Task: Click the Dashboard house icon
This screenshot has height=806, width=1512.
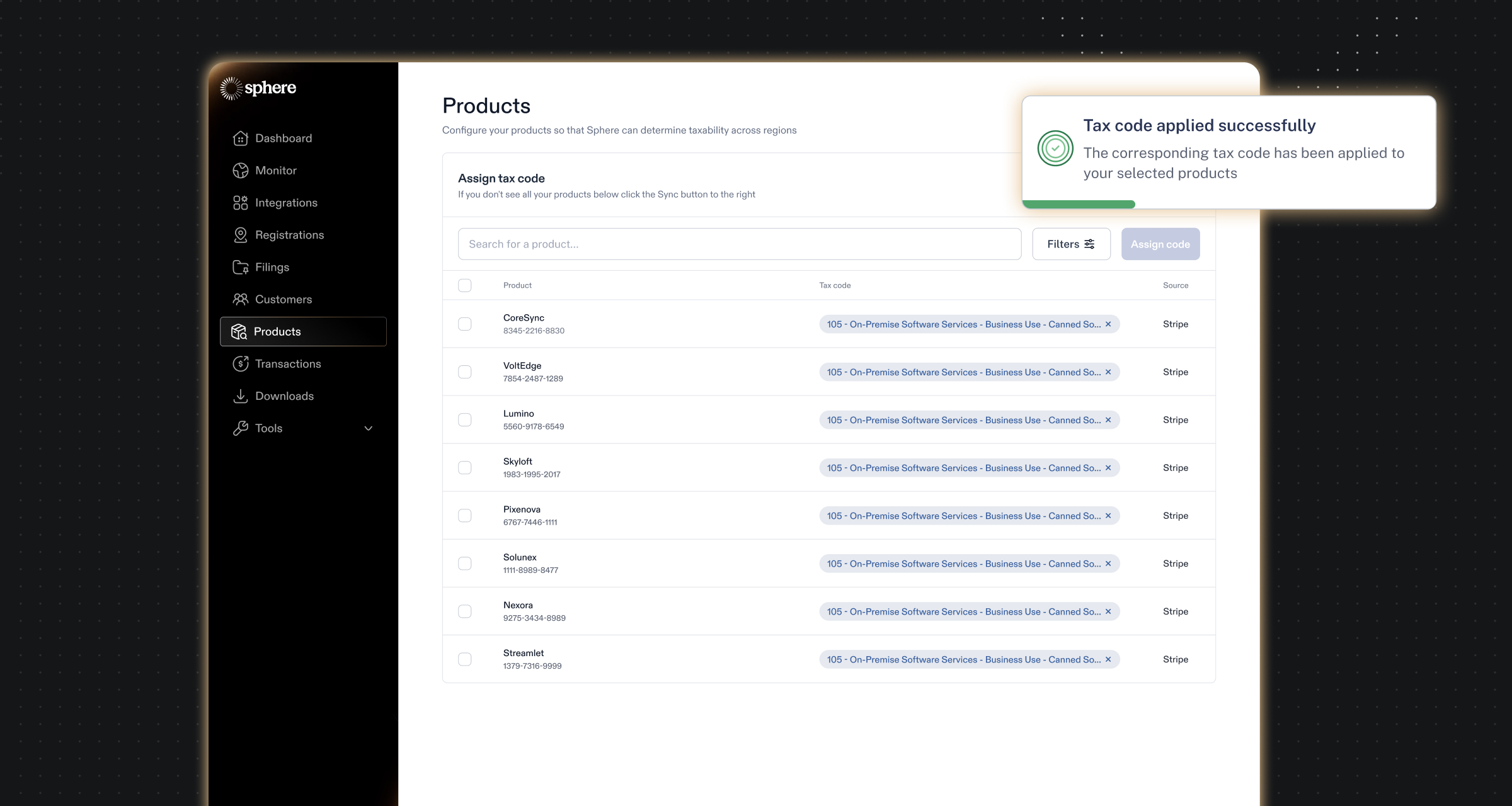Action: click(x=240, y=139)
